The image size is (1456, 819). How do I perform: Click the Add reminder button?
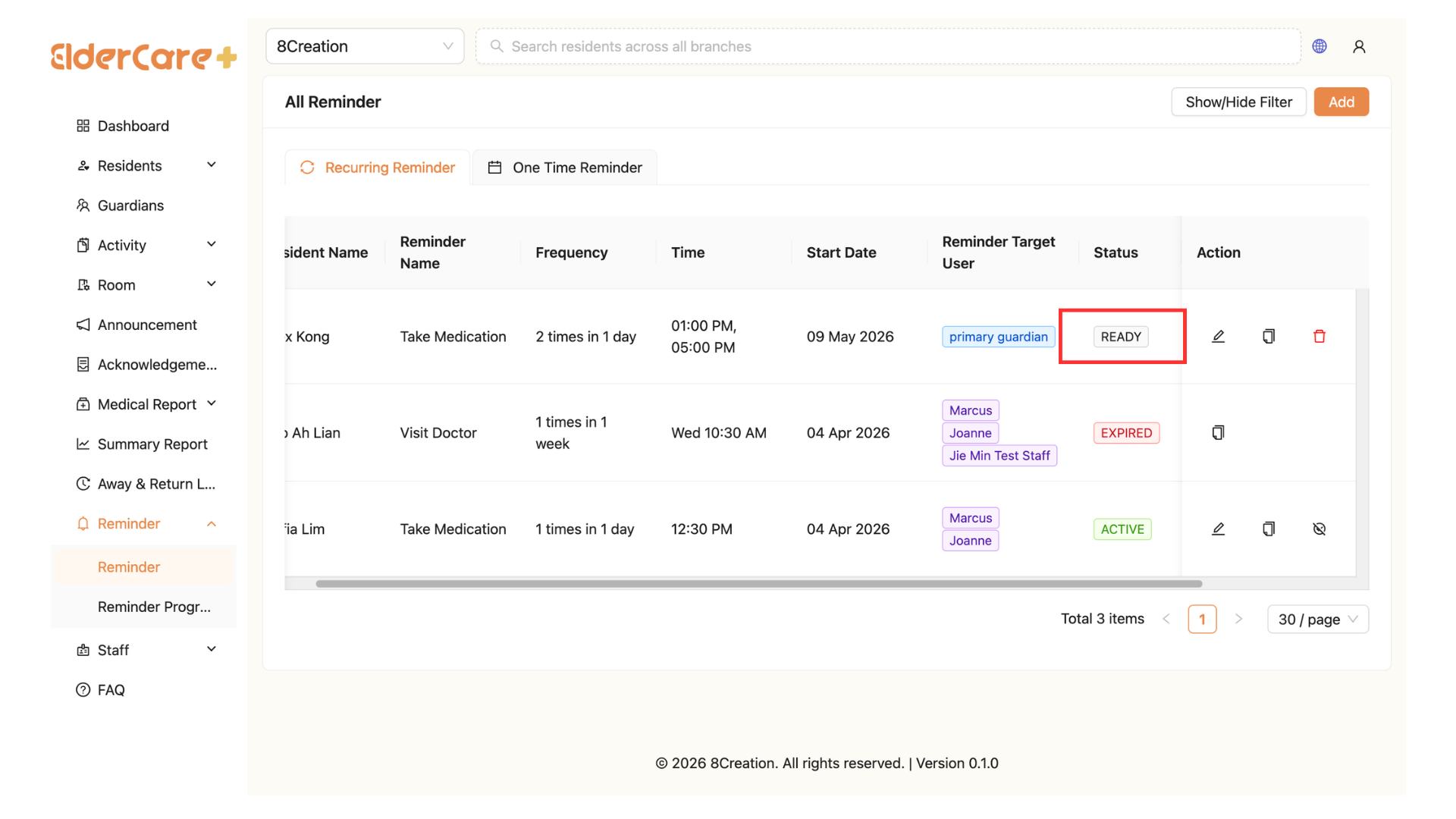[1341, 102]
